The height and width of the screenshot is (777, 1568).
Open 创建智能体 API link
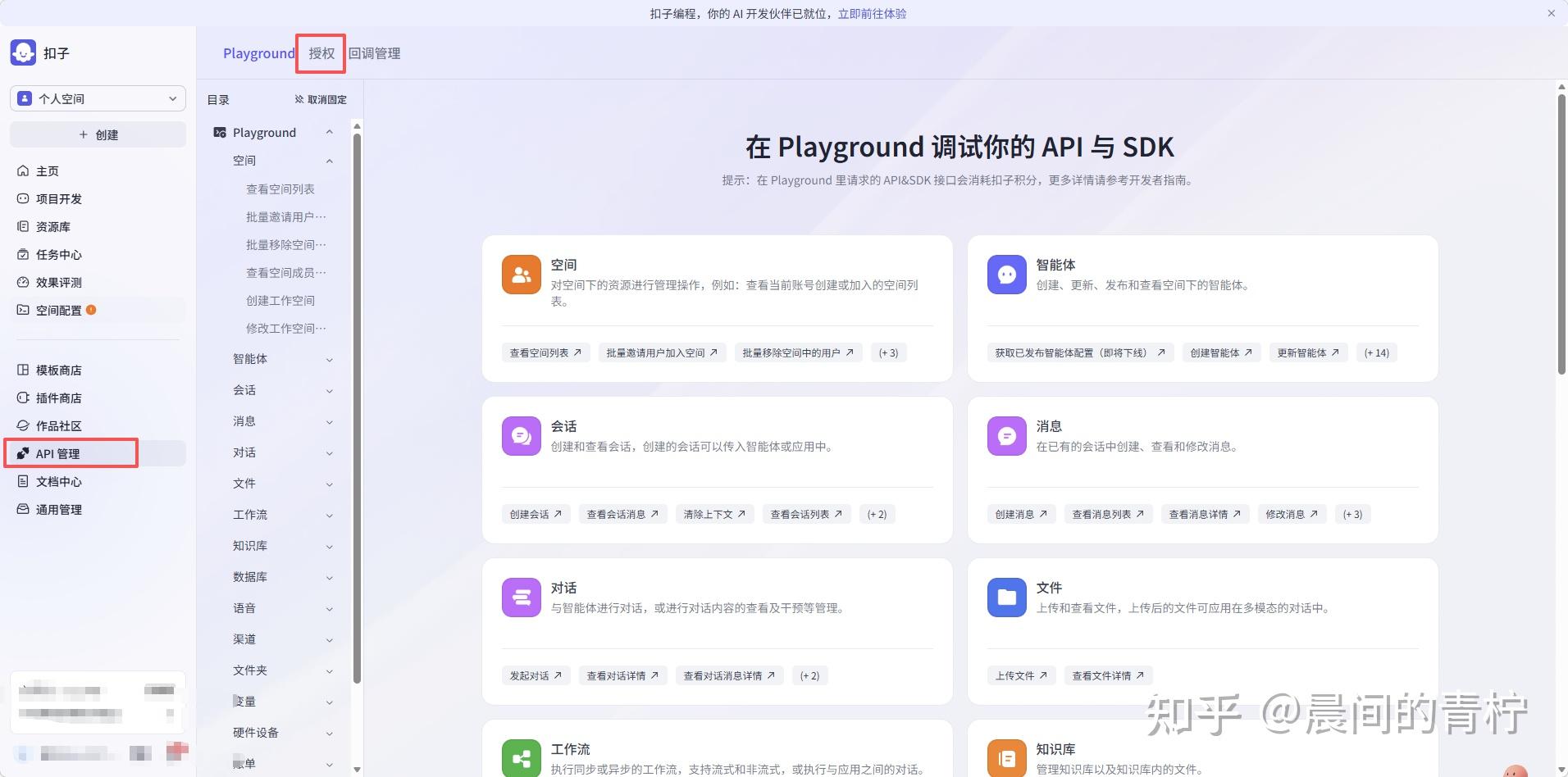coord(1221,352)
